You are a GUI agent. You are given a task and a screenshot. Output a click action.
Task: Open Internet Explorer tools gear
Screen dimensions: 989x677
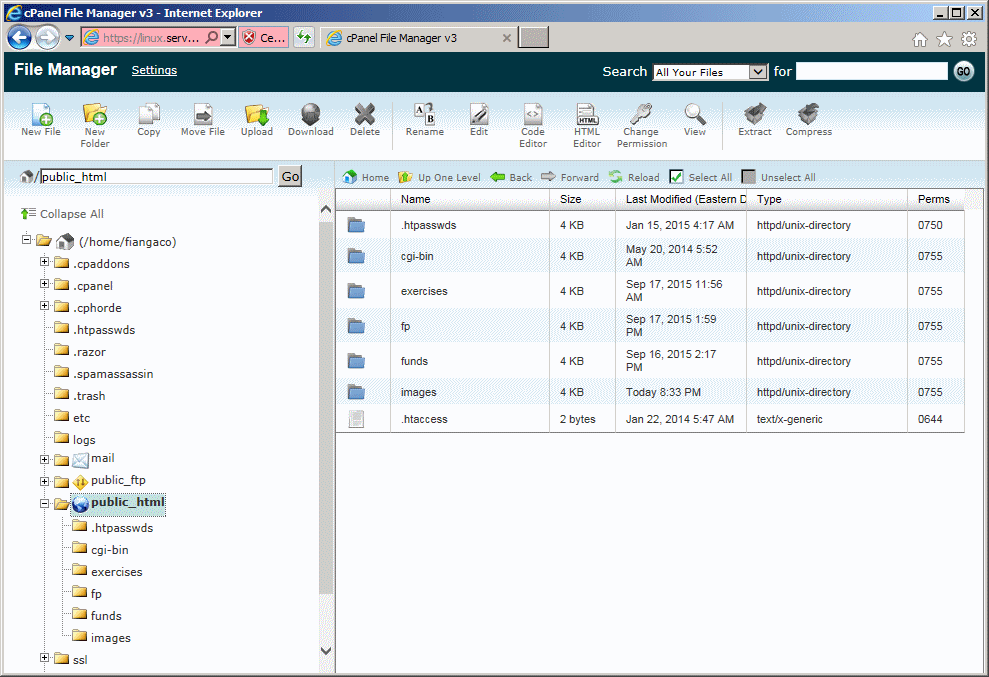(x=969, y=40)
